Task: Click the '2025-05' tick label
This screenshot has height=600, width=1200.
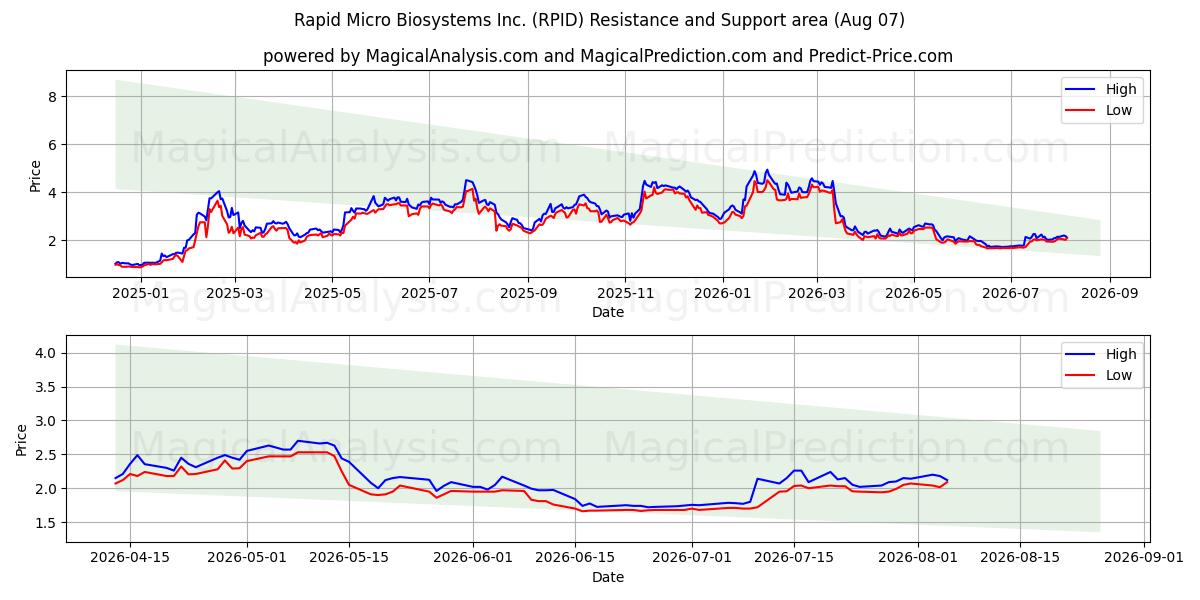Action: tap(332, 293)
